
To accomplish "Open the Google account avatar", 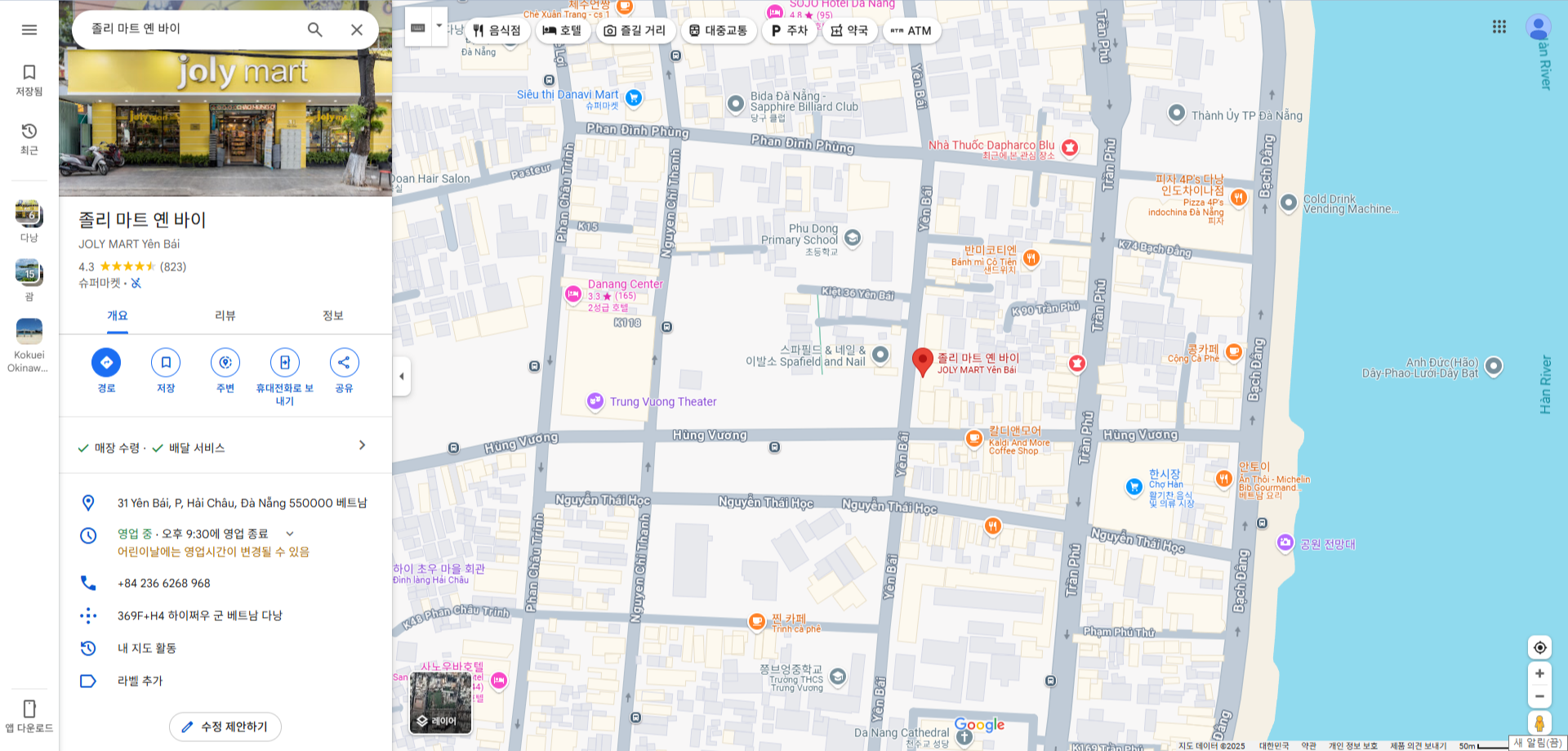I will (x=1539, y=27).
